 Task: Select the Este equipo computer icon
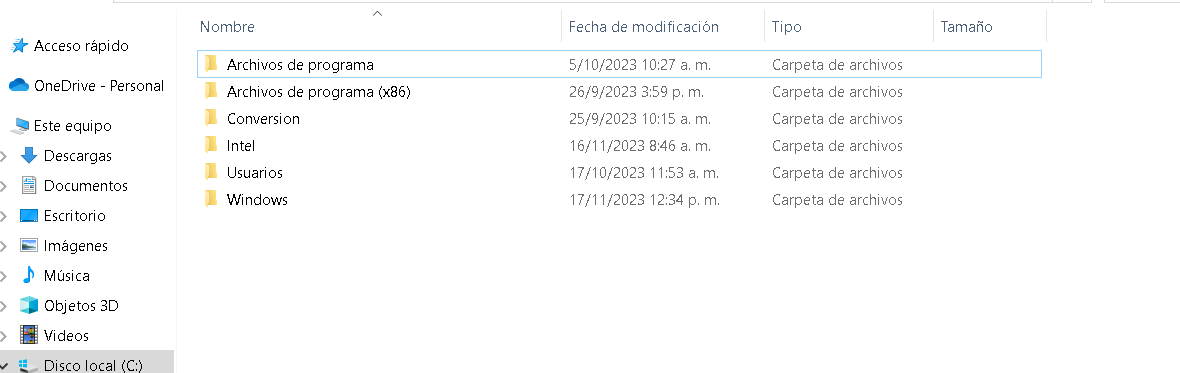click(22, 126)
